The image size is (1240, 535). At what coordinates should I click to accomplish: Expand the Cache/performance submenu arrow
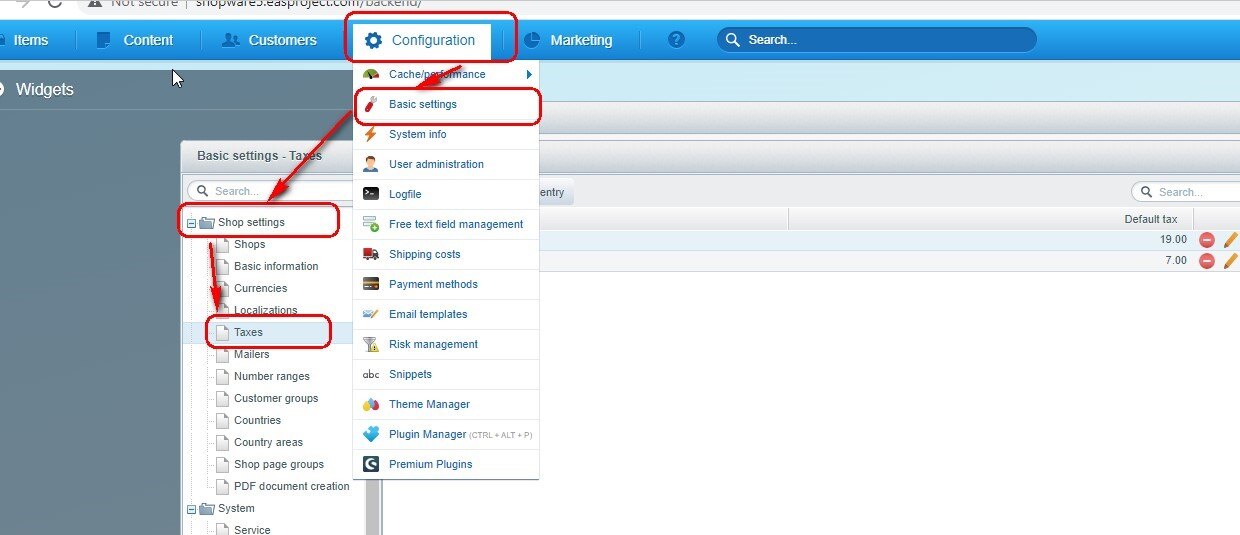(529, 74)
